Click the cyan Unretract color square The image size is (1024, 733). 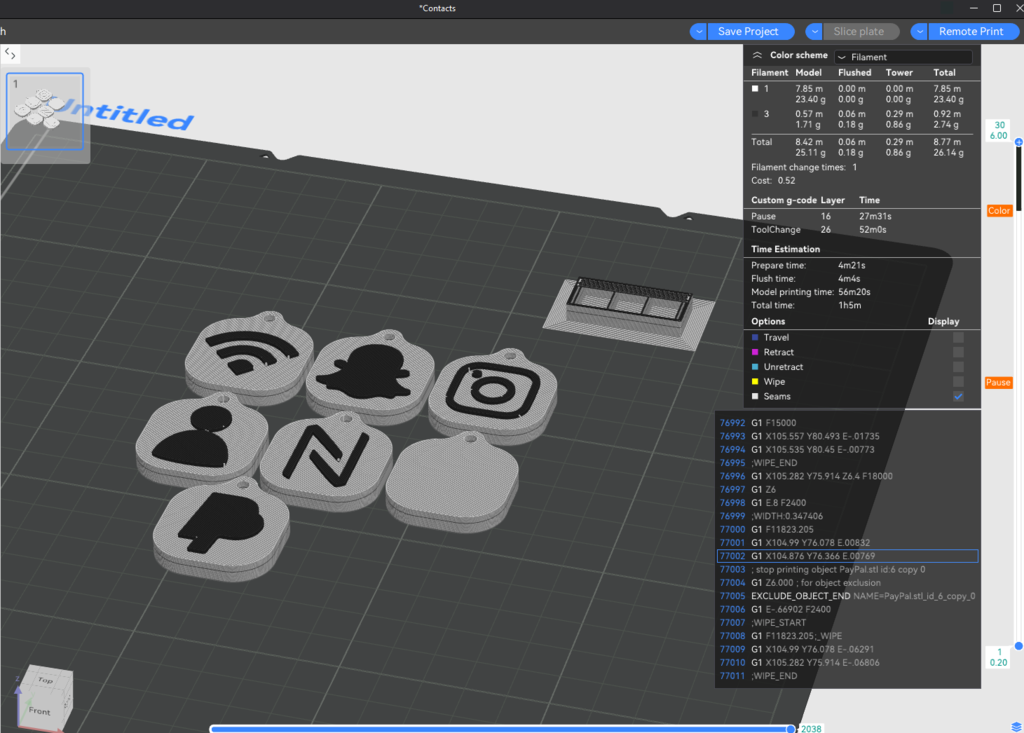click(x=755, y=367)
